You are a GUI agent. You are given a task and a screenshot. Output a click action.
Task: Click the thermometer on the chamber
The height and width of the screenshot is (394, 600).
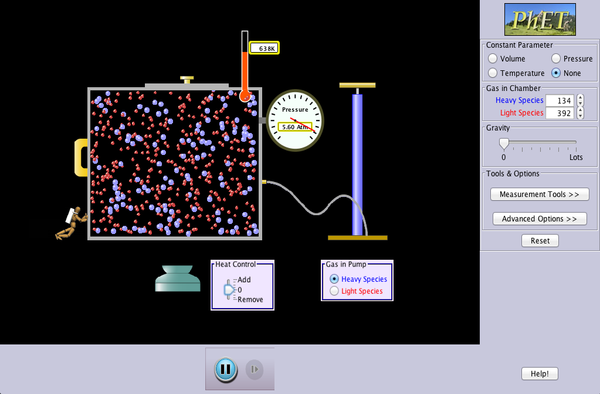245,66
